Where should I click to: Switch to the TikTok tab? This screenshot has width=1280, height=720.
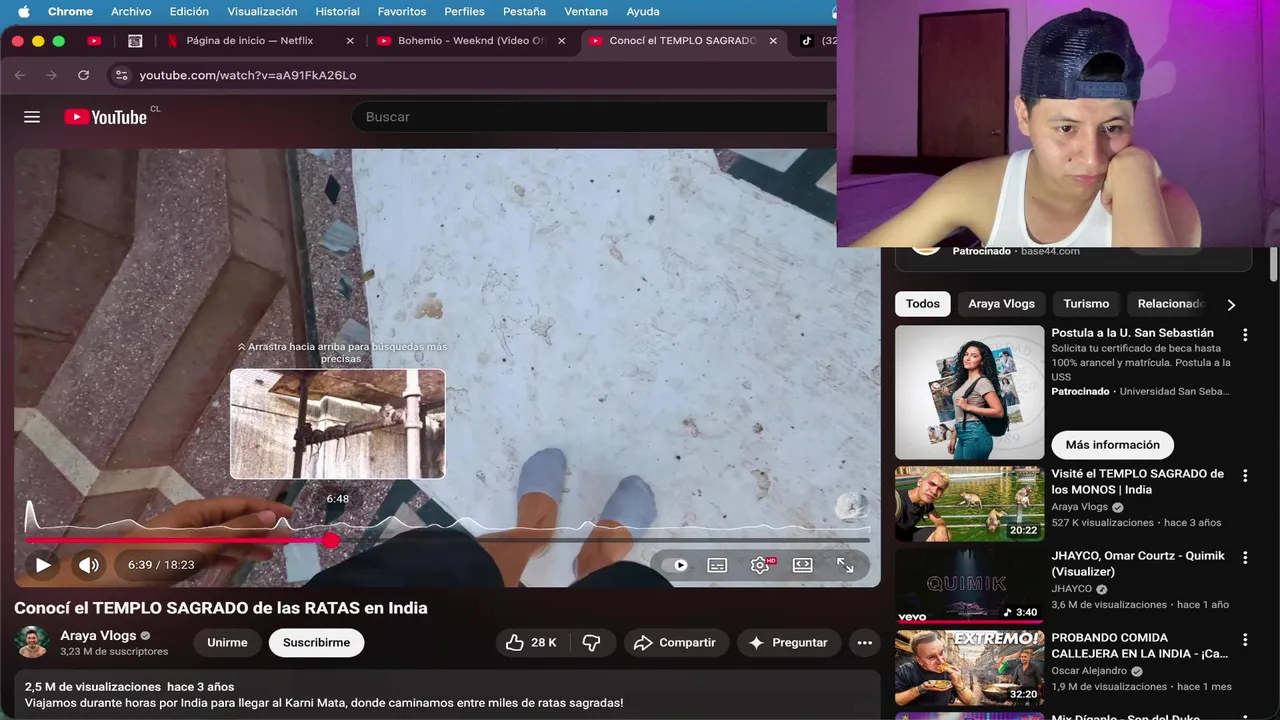click(x=815, y=41)
